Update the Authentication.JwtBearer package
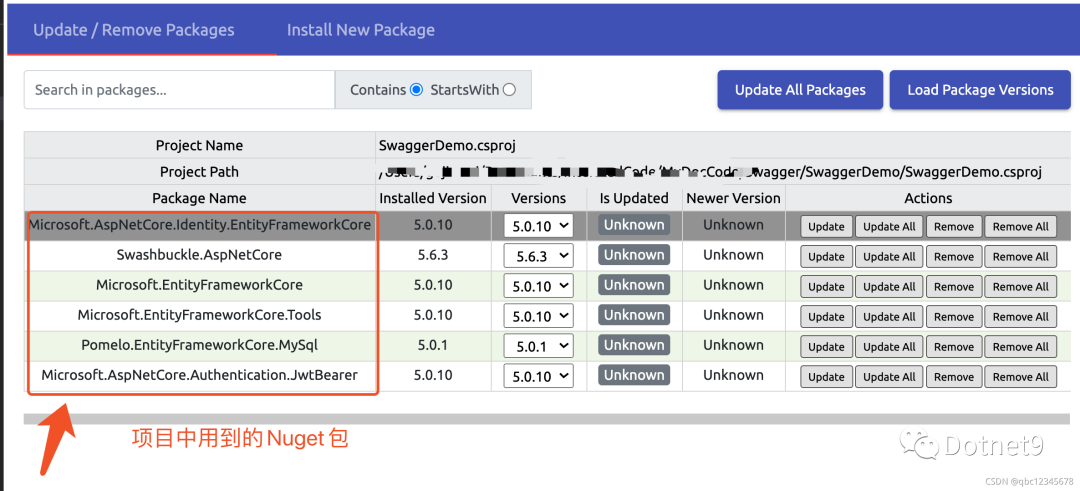Image resolution: width=1080 pixels, height=491 pixels. pos(827,377)
